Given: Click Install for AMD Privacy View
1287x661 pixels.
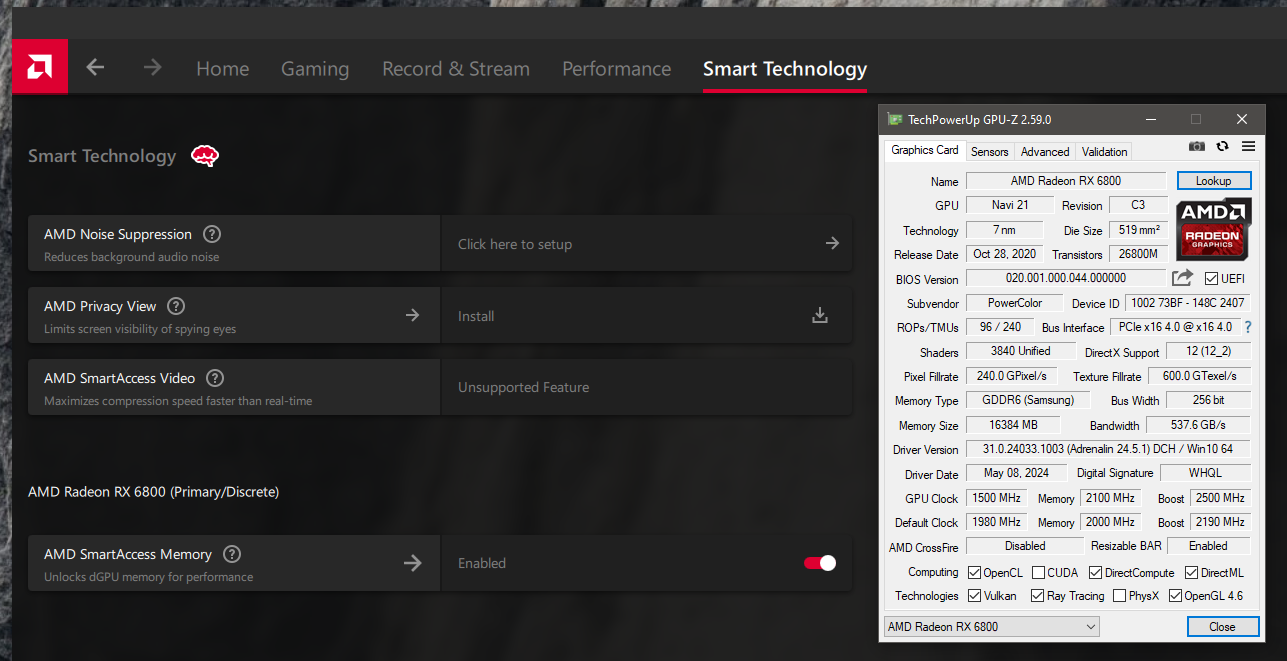Looking at the screenshot, I should click(x=476, y=316).
